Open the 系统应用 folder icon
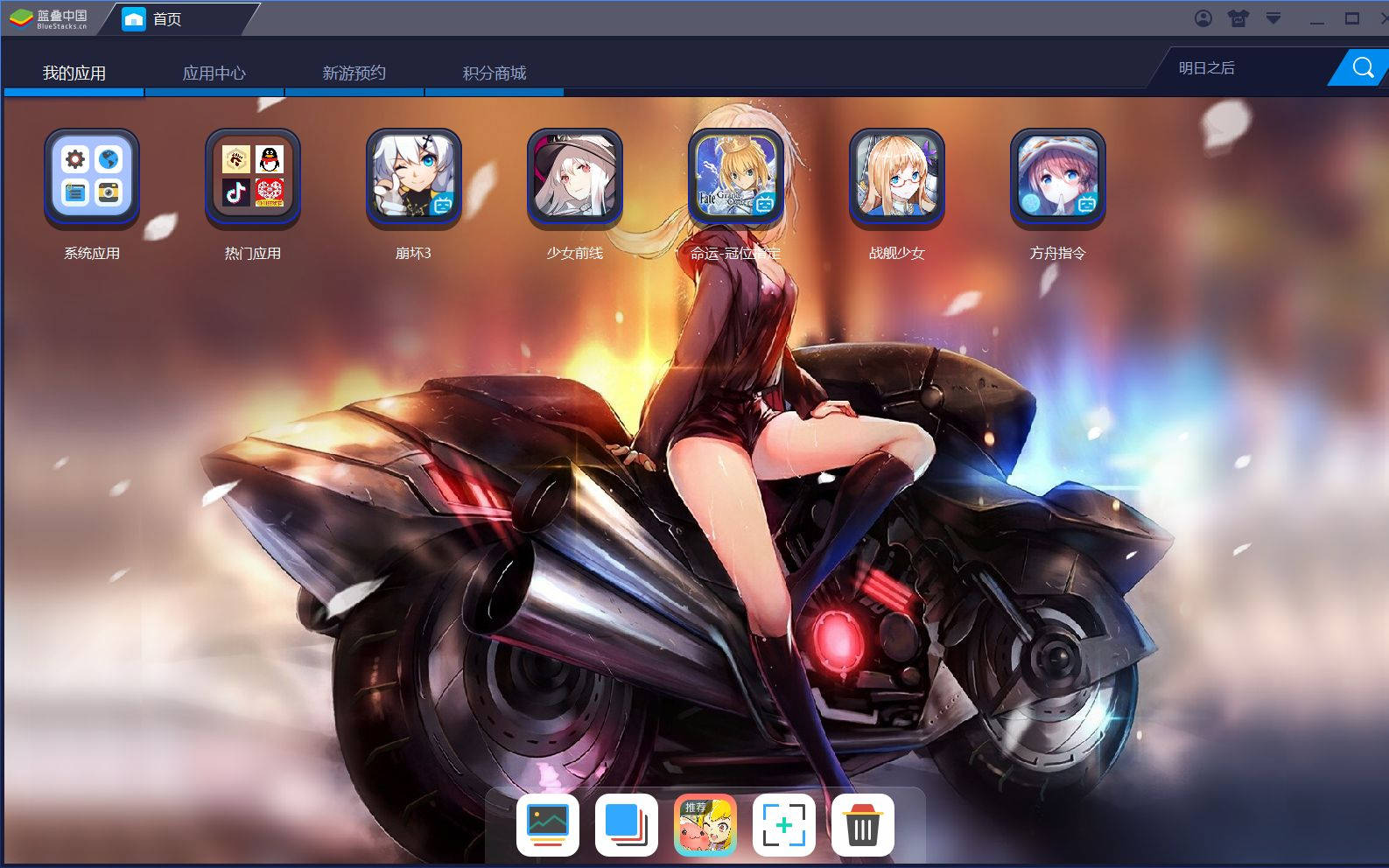Screen dimensions: 1389x868 click(x=92, y=178)
